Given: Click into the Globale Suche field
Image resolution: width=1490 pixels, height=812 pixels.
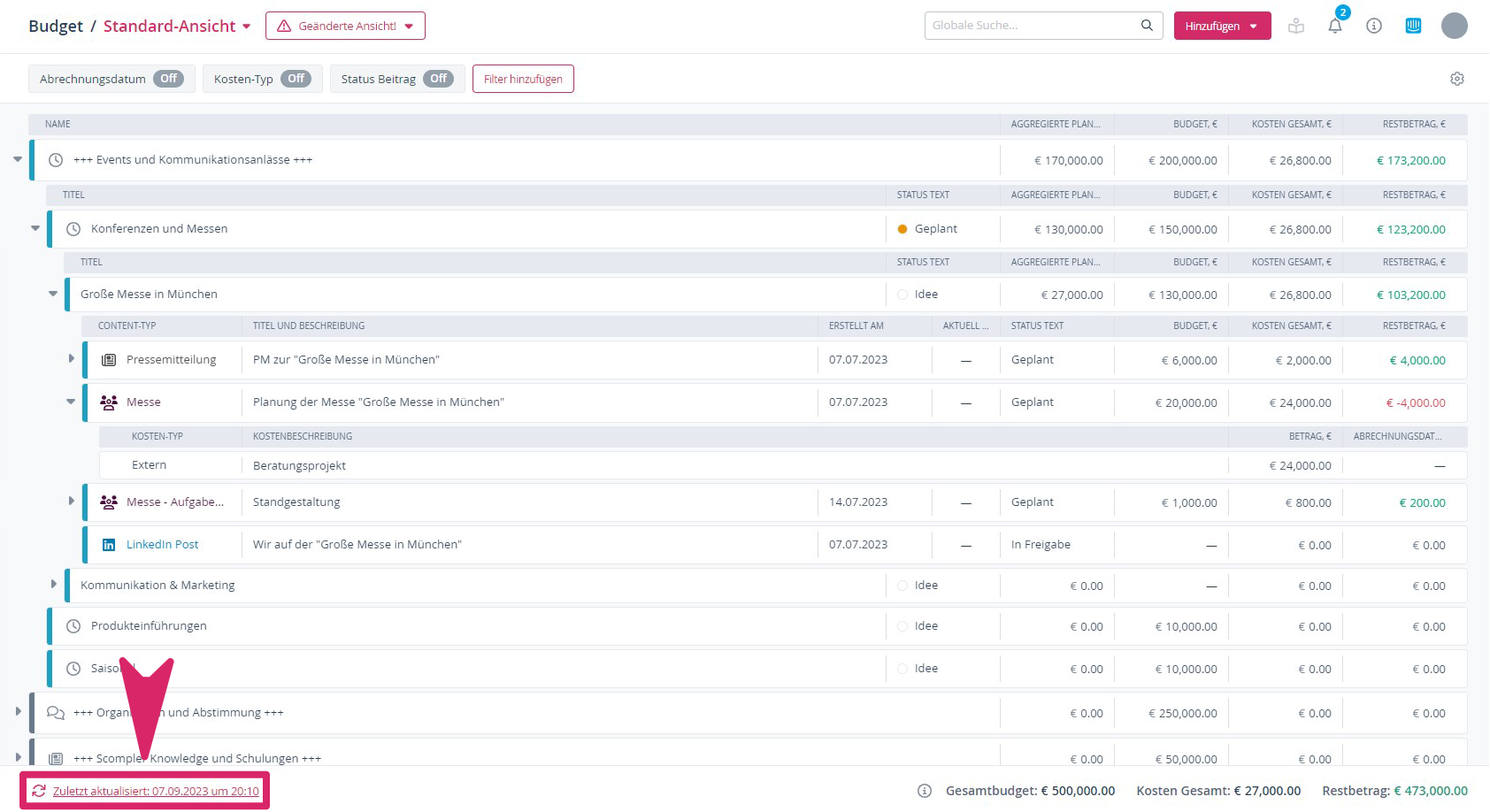Looking at the screenshot, I should [x=1031, y=26].
